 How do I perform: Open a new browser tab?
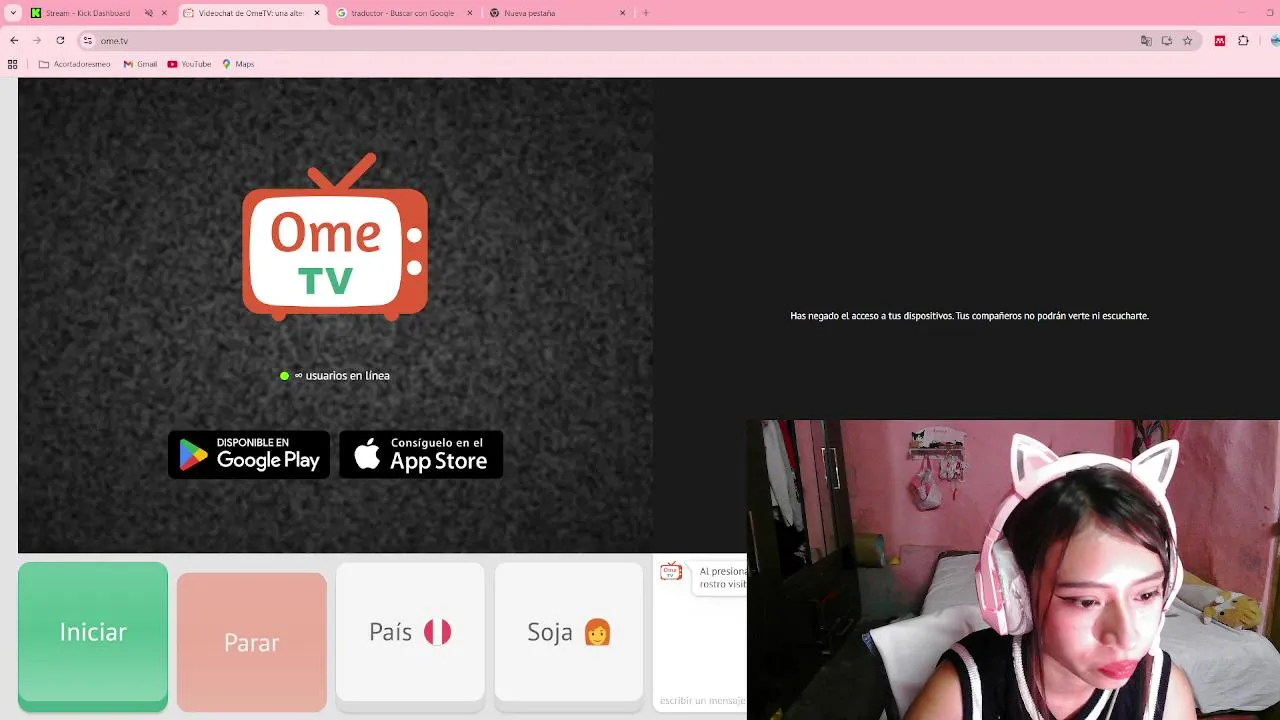coord(646,13)
